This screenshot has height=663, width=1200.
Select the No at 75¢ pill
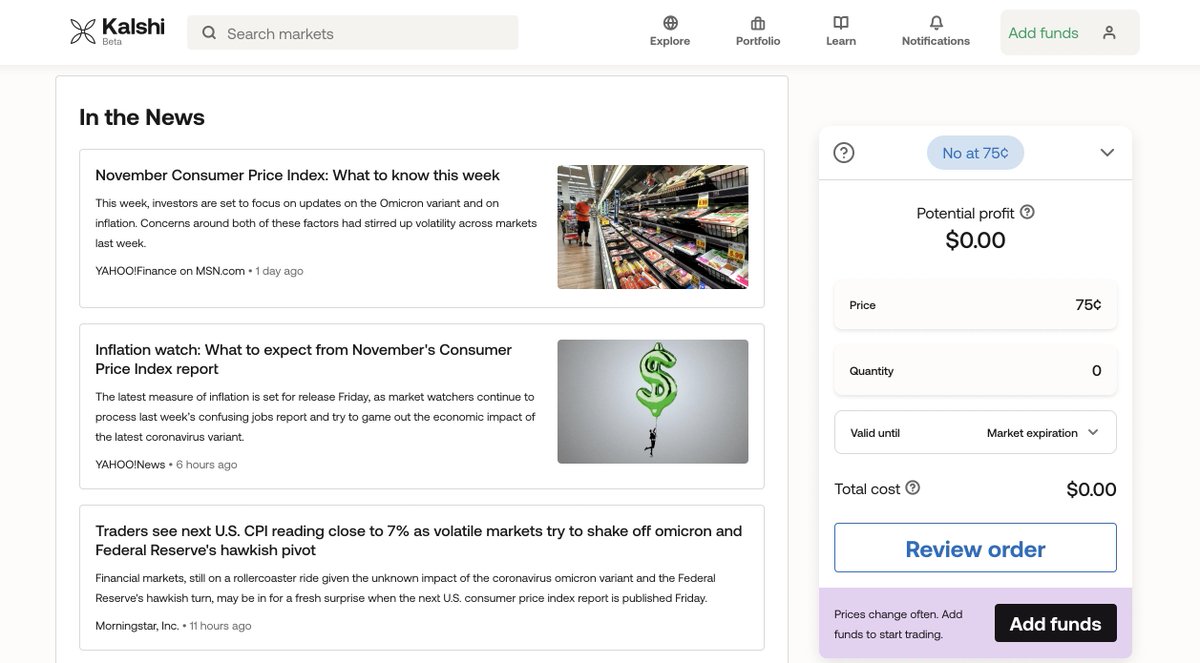(975, 153)
